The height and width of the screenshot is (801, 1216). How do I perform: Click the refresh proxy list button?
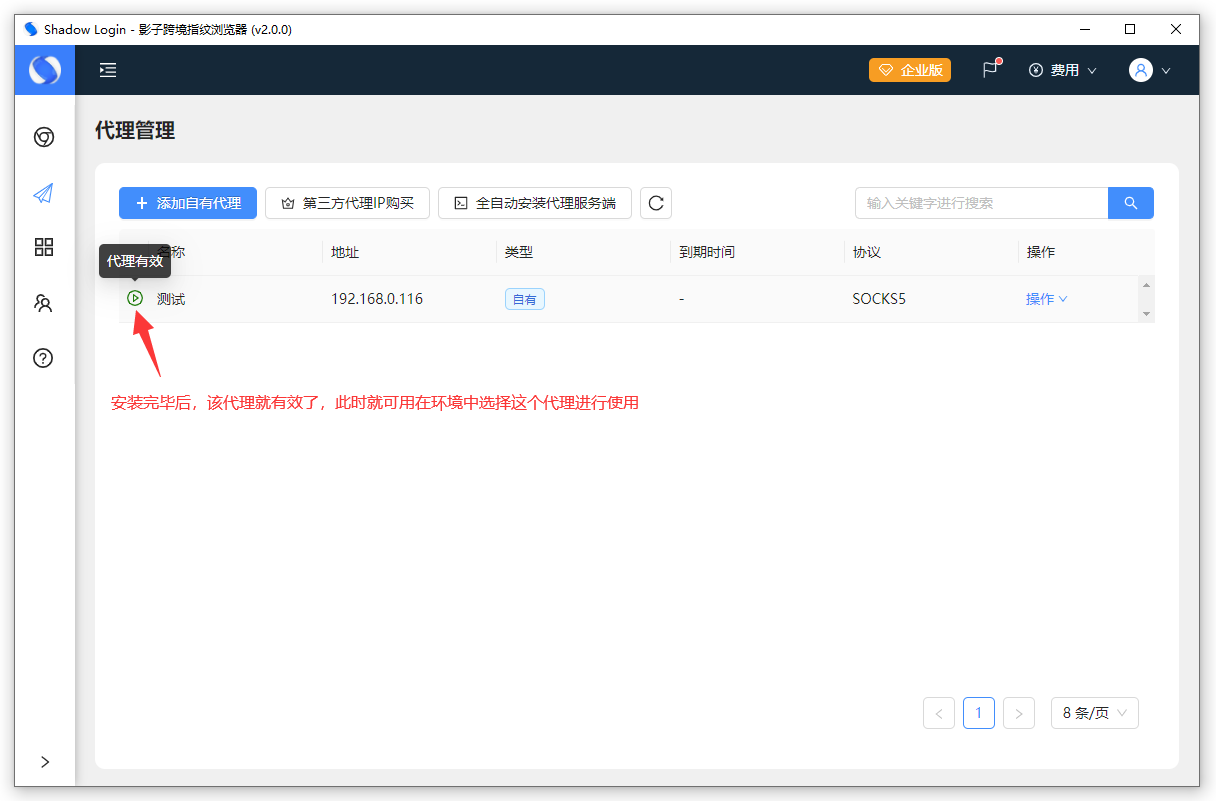coord(656,203)
